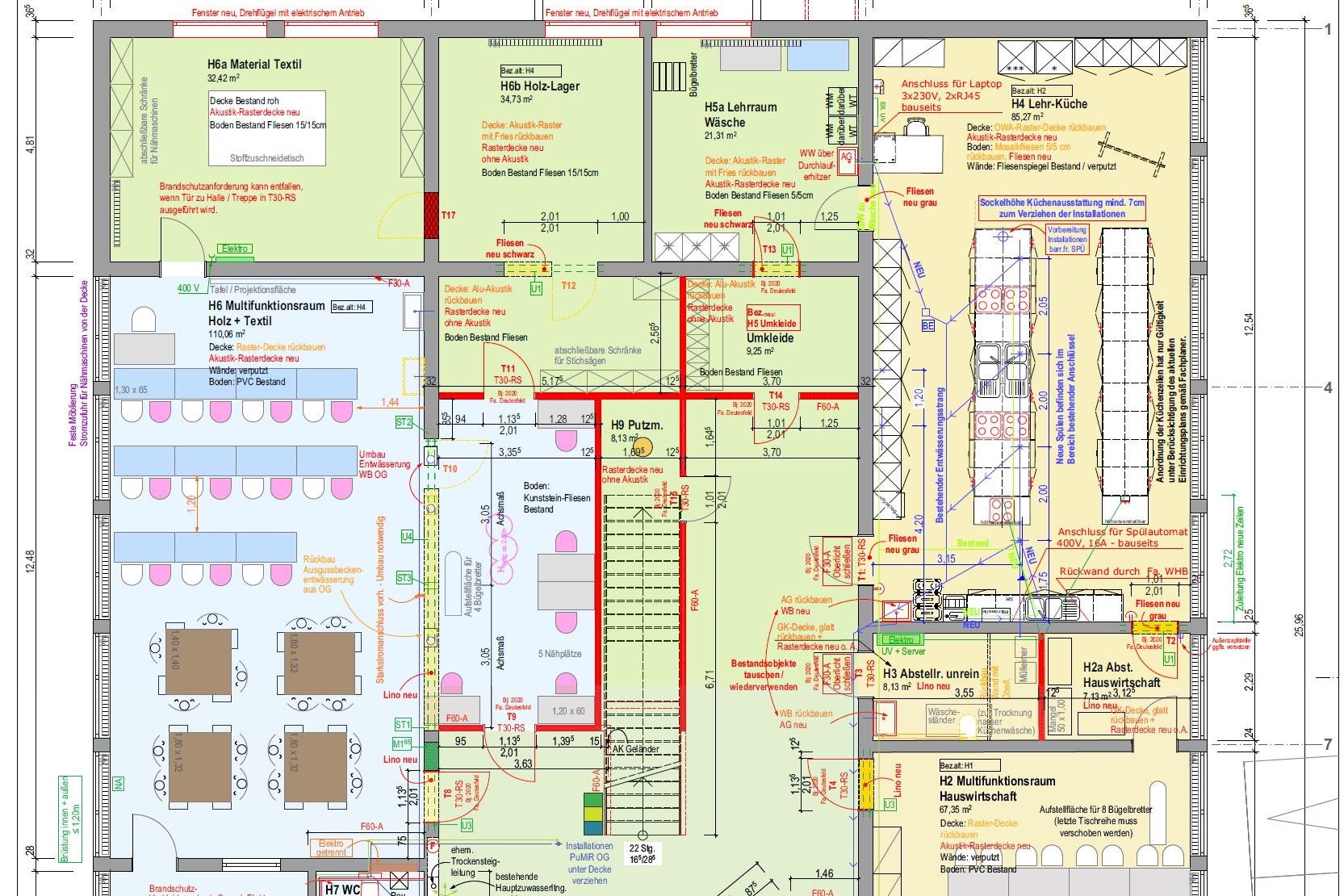The image size is (1344, 896).
Task: Select red 'Anschluss für Laptop' note
Action: [951, 95]
